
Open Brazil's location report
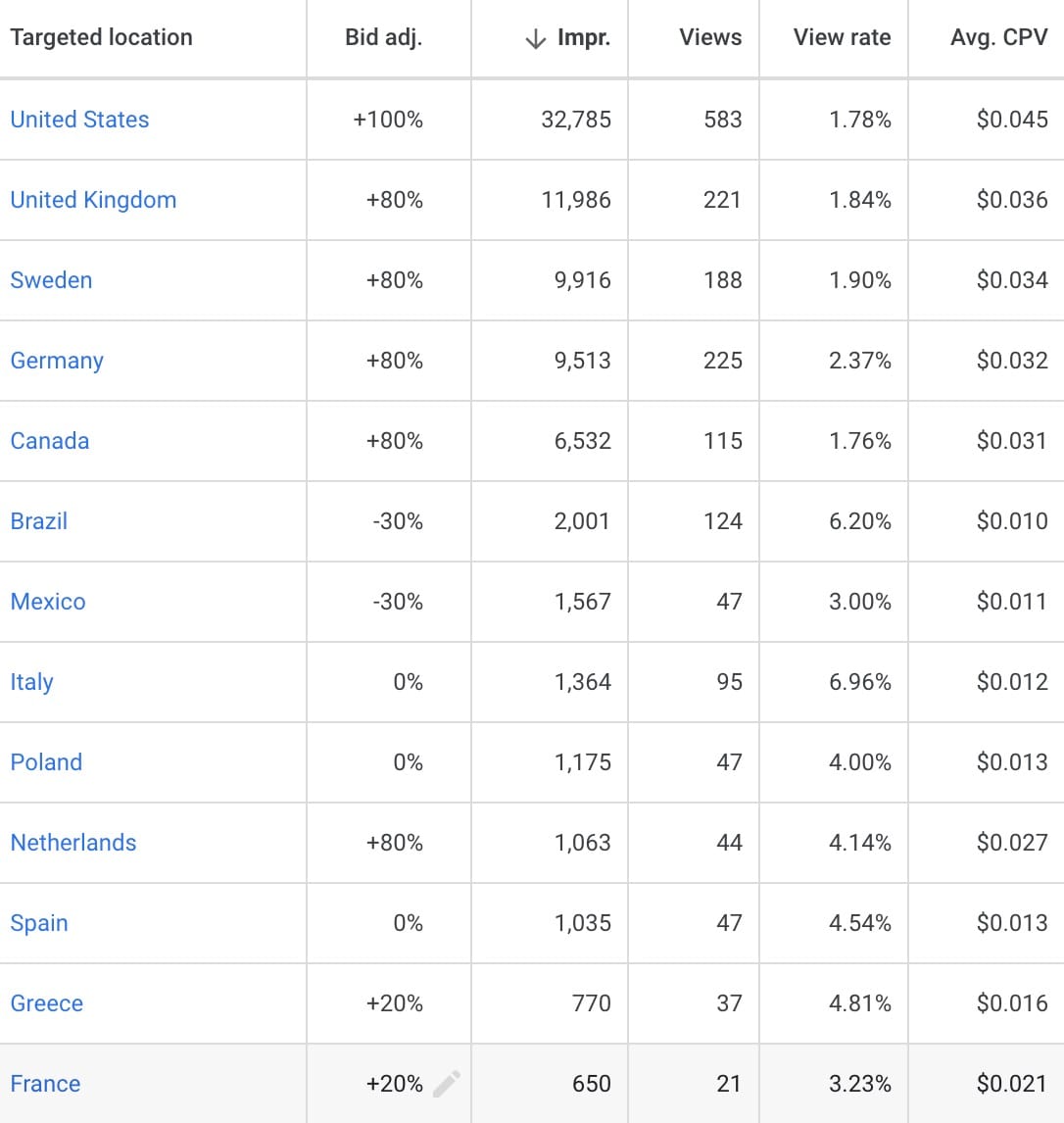coord(39,521)
